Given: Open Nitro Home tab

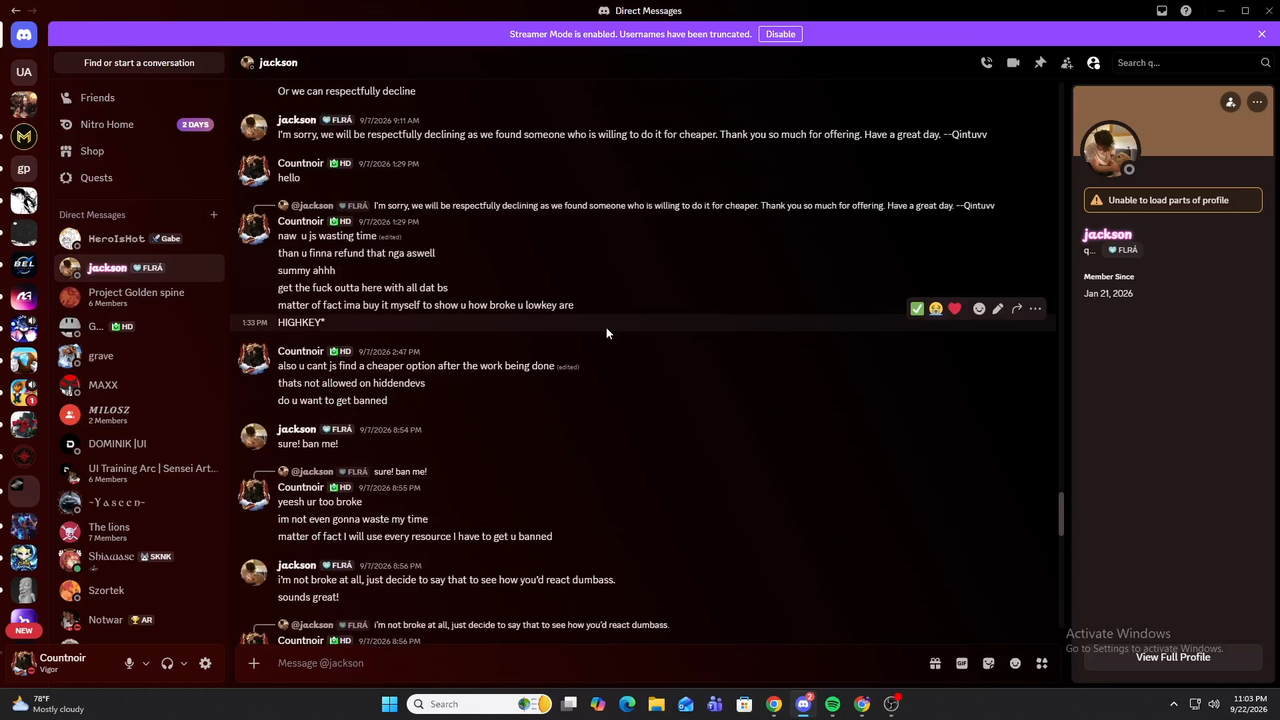Looking at the screenshot, I should click(139, 125).
